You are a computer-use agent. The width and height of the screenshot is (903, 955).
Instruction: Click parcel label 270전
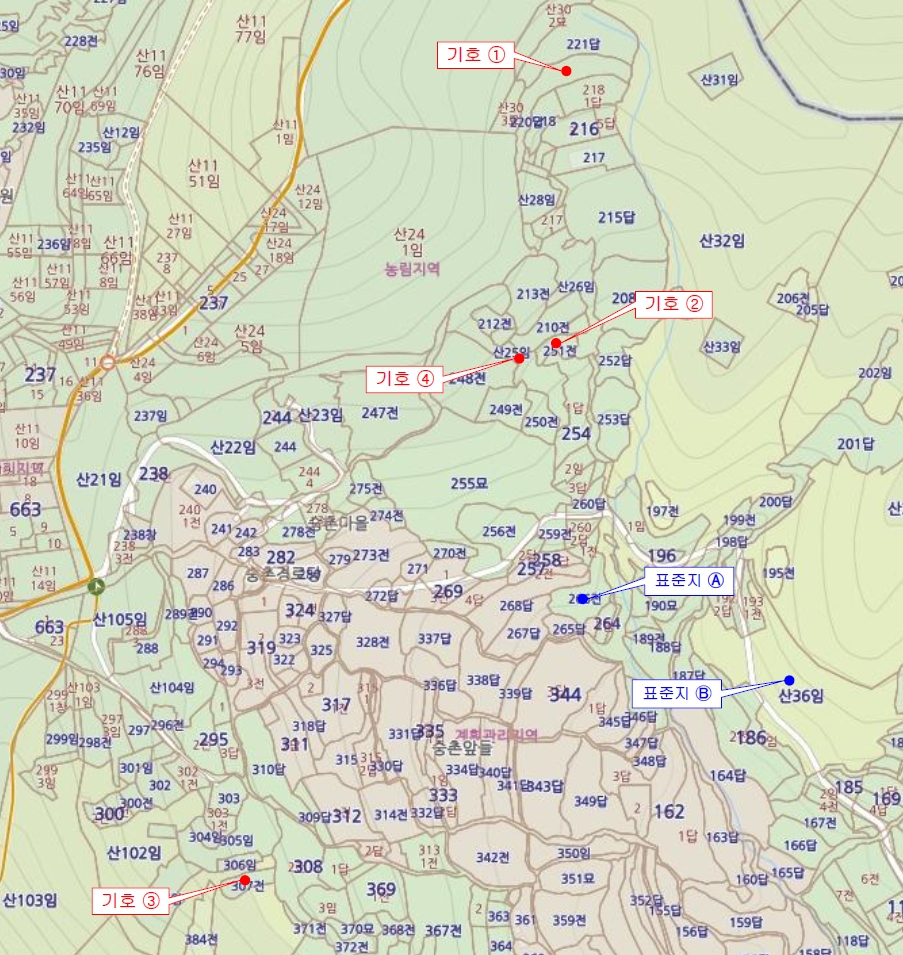point(450,553)
